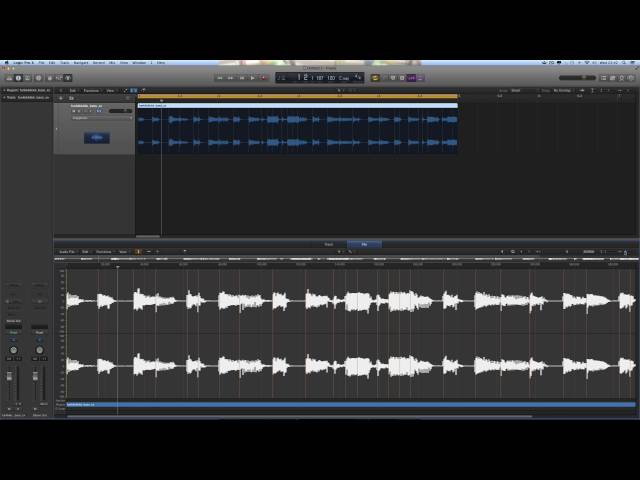Image resolution: width=640 pixels, height=480 pixels.
Task: Open the Window menu in menu bar
Action: pyautogui.click(x=139, y=63)
